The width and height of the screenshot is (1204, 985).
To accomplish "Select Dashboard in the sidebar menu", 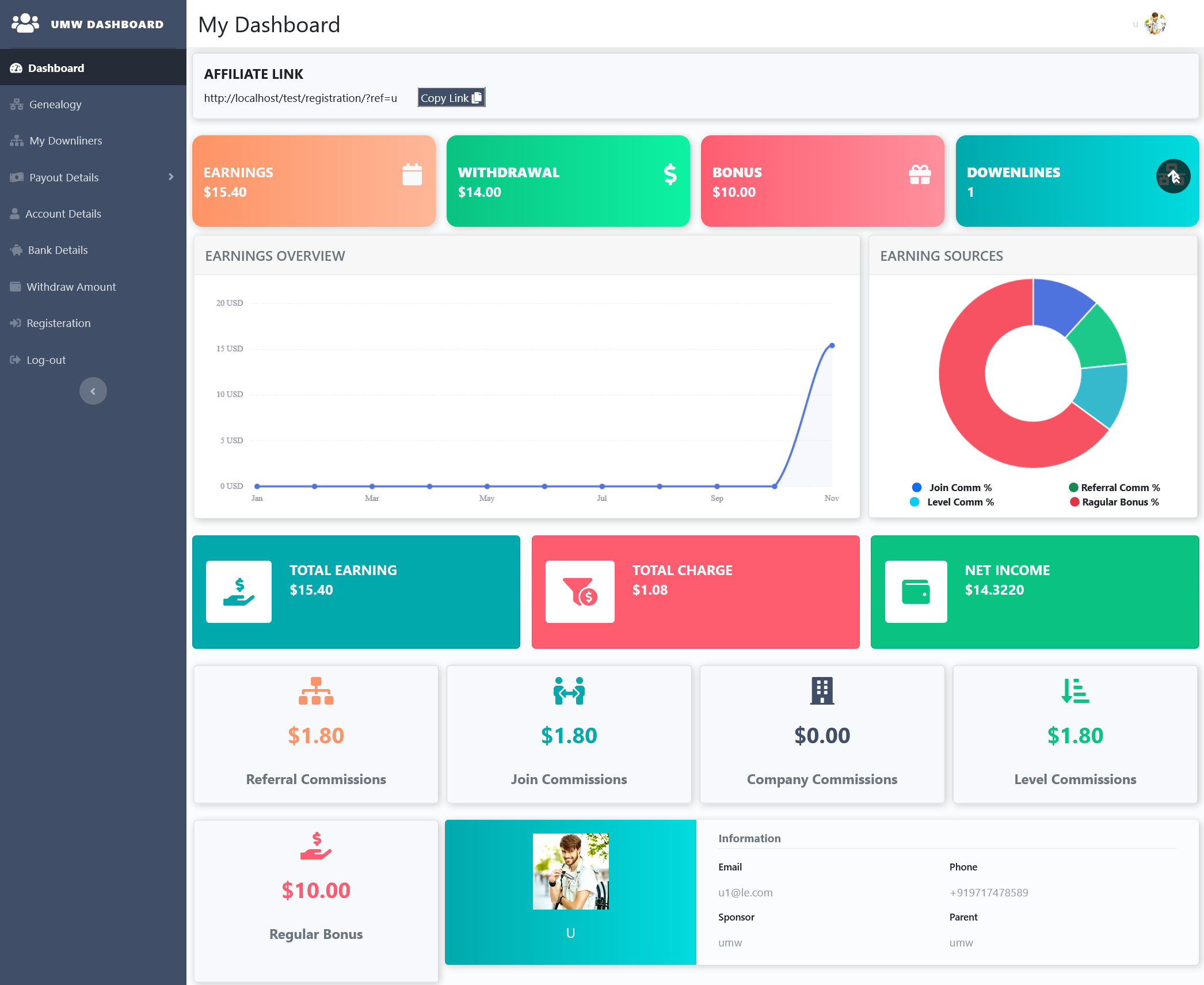I will pos(55,67).
